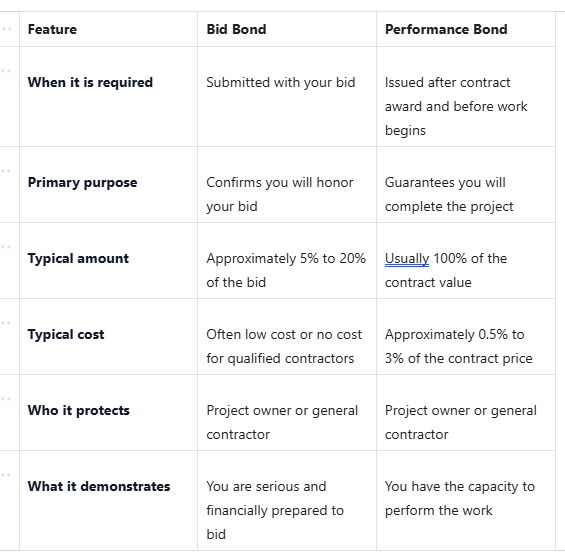Screen dimensions: 565x560
Task: Click row handle beside Typical cost
Action: coord(6,323)
